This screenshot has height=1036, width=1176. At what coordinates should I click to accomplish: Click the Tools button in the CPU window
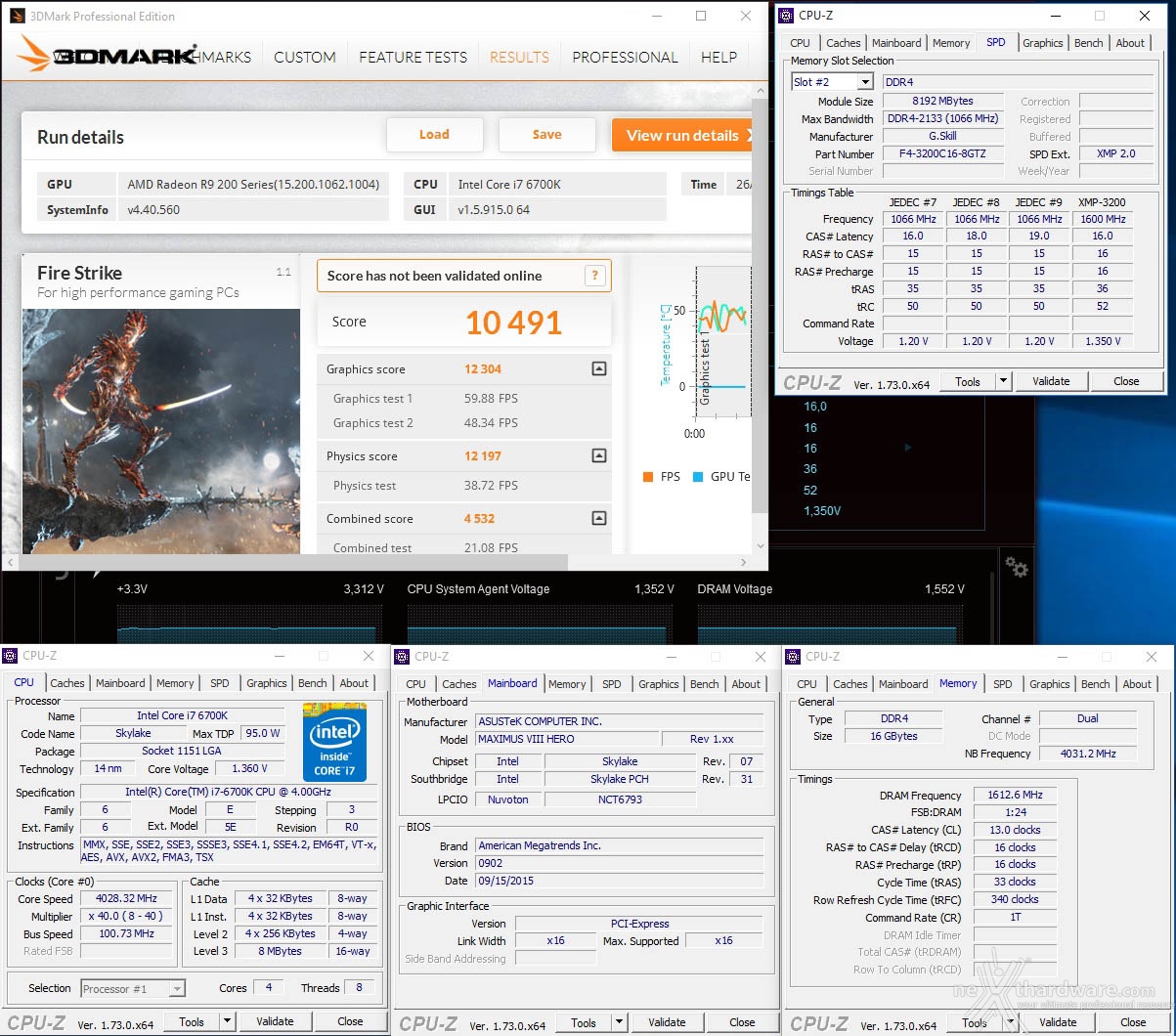coord(192,1021)
